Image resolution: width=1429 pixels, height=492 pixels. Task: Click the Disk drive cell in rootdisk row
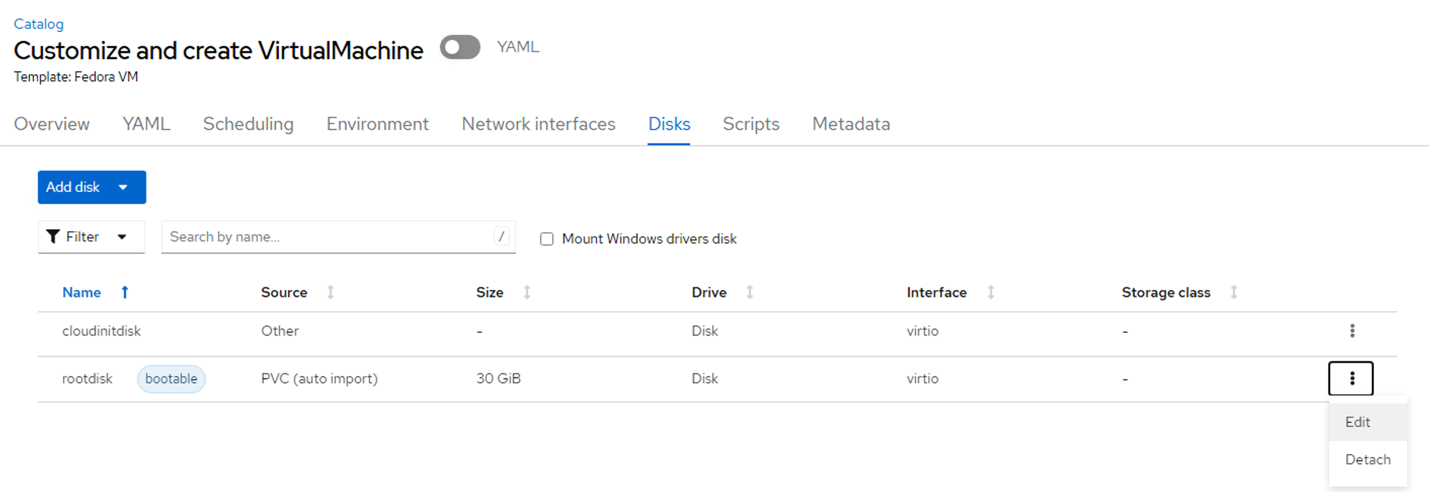click(x=705, y=379)
